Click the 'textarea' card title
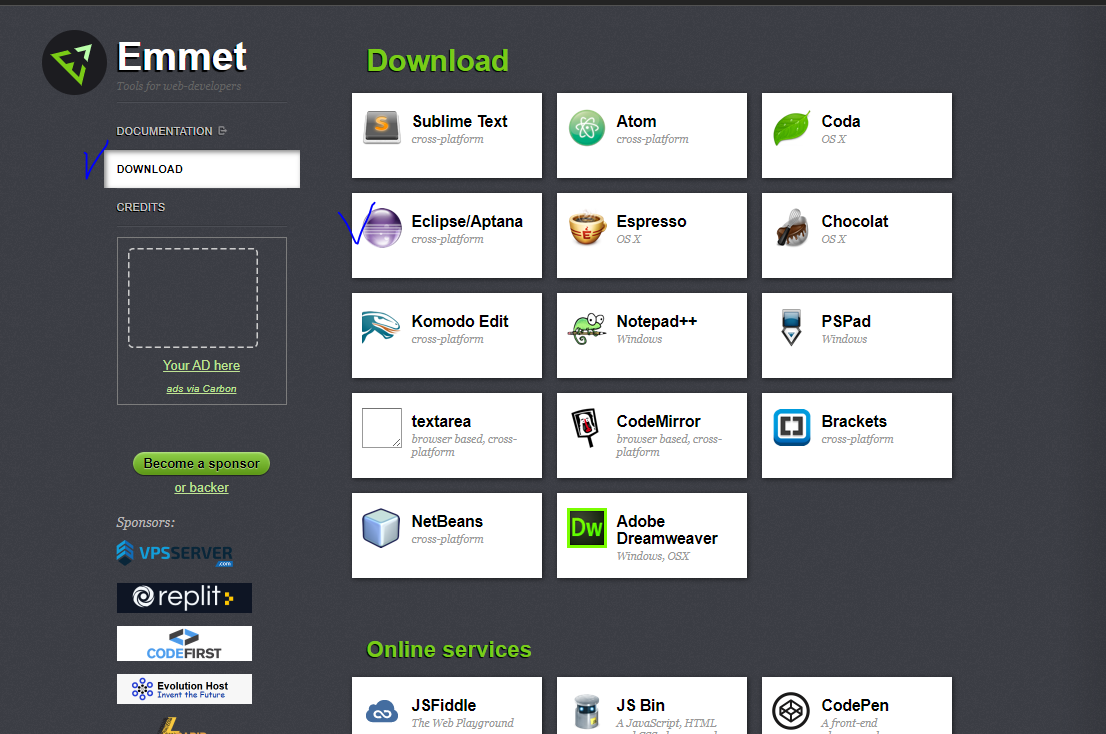Screen dimensions: 1106x734 (x=441, y=422)
